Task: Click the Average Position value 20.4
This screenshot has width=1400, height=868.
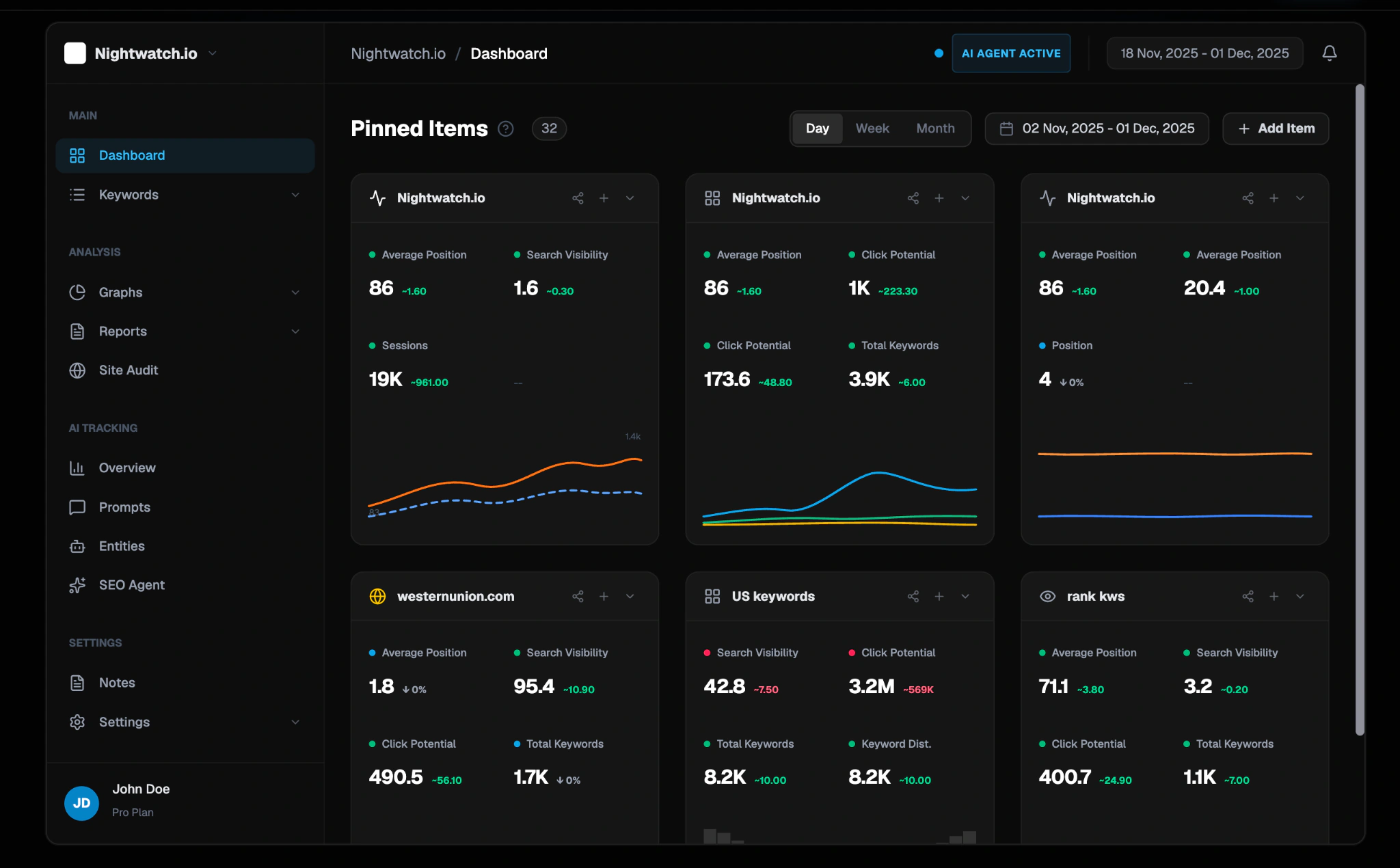Action: (x=1204, y=288)
